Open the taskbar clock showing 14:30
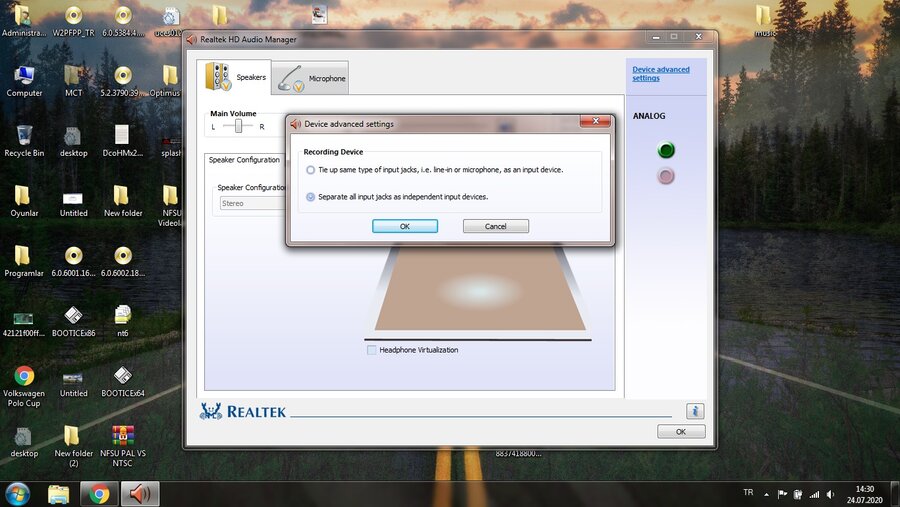Viewport: 900px width, 507px height. click(x=864, y=494)
